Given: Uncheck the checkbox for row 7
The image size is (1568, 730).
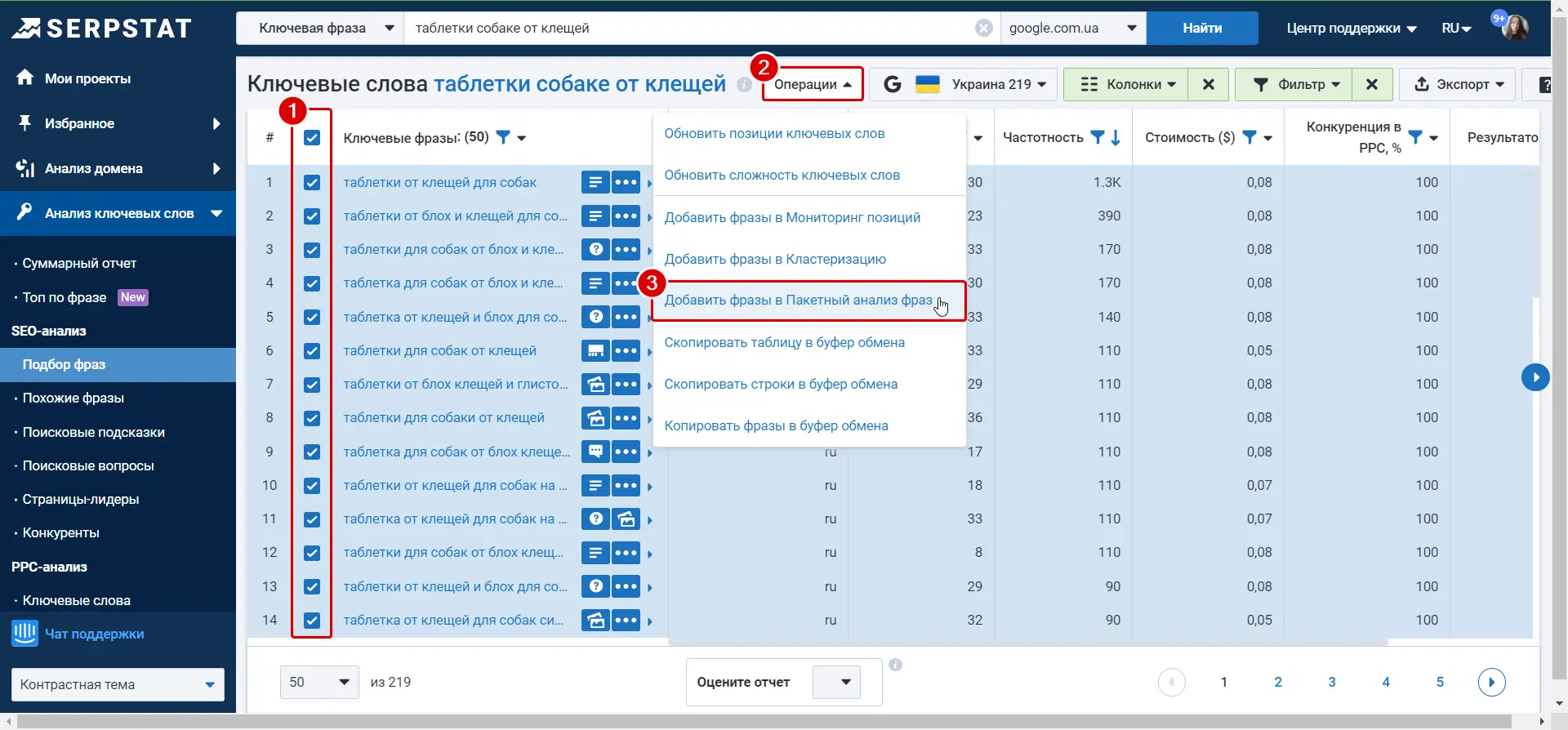Looking at the screenshot, I should coord(312,385).
